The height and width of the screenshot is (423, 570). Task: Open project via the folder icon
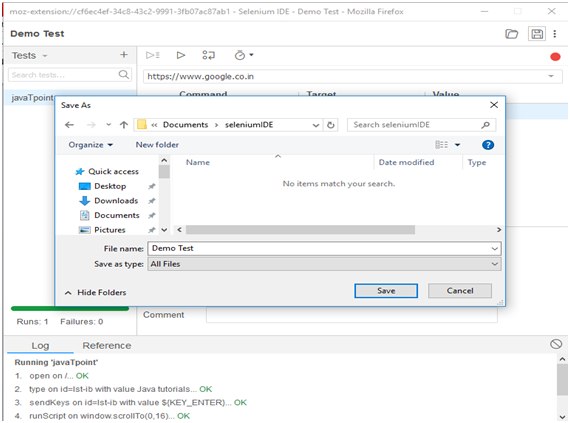[x=511, y=34]
